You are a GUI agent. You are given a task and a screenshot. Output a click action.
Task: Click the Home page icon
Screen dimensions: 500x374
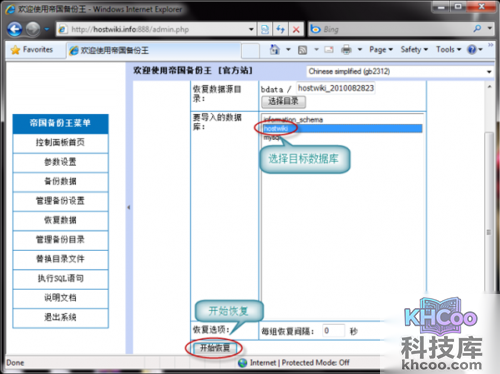275,50
